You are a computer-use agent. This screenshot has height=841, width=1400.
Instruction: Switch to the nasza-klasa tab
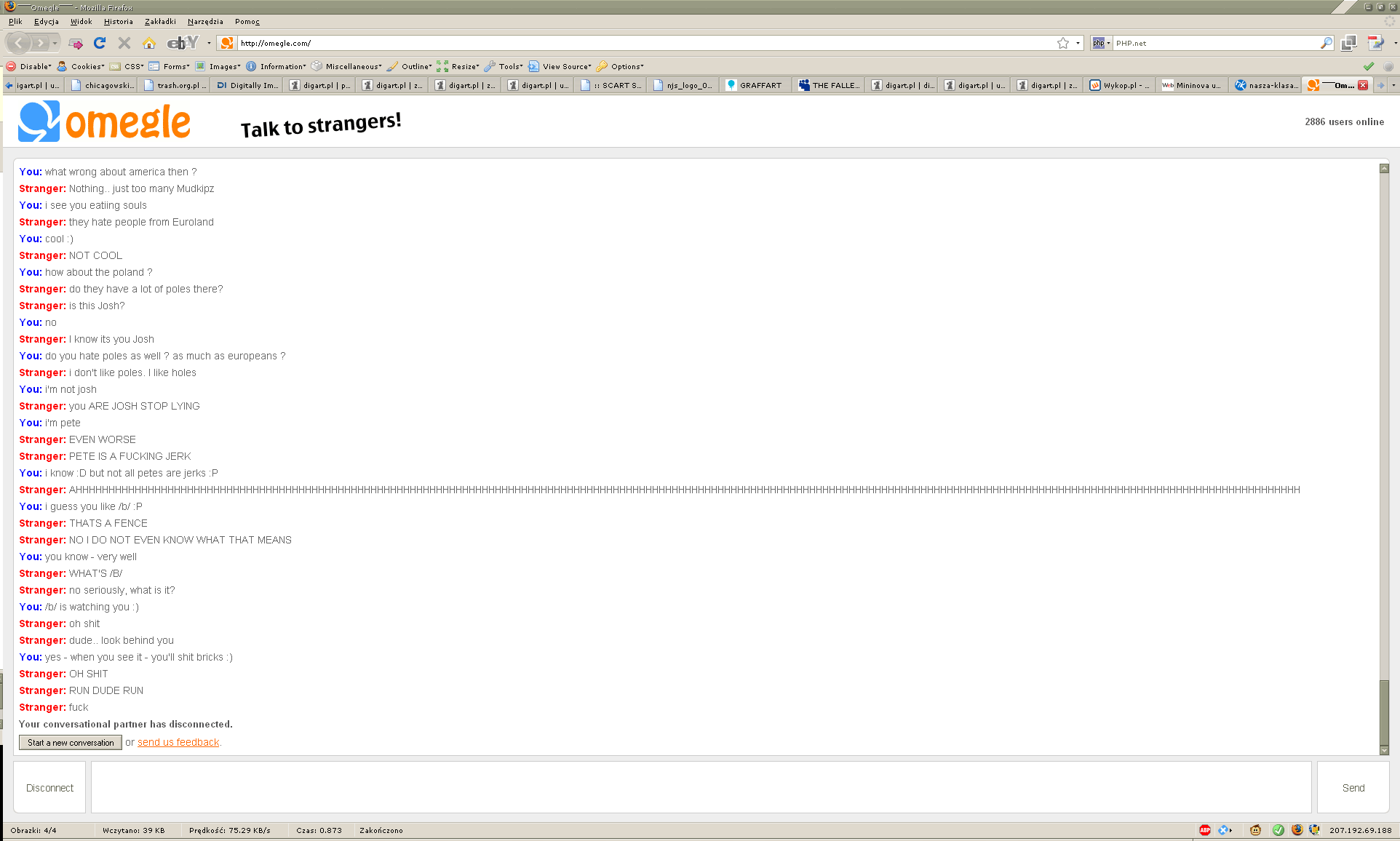click(x=1266, y=85)
